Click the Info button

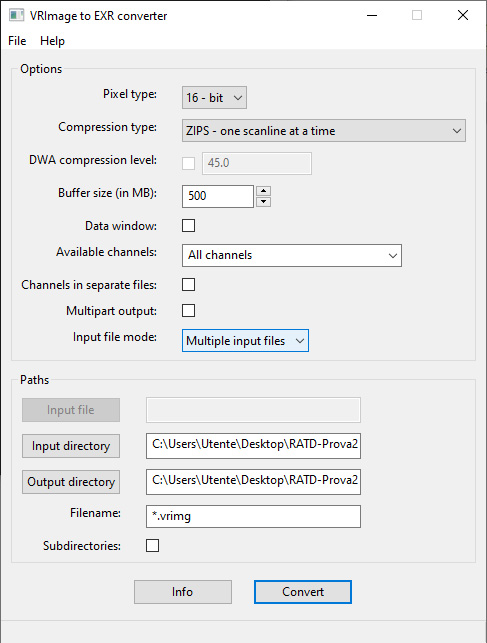[x=183, y=592]
